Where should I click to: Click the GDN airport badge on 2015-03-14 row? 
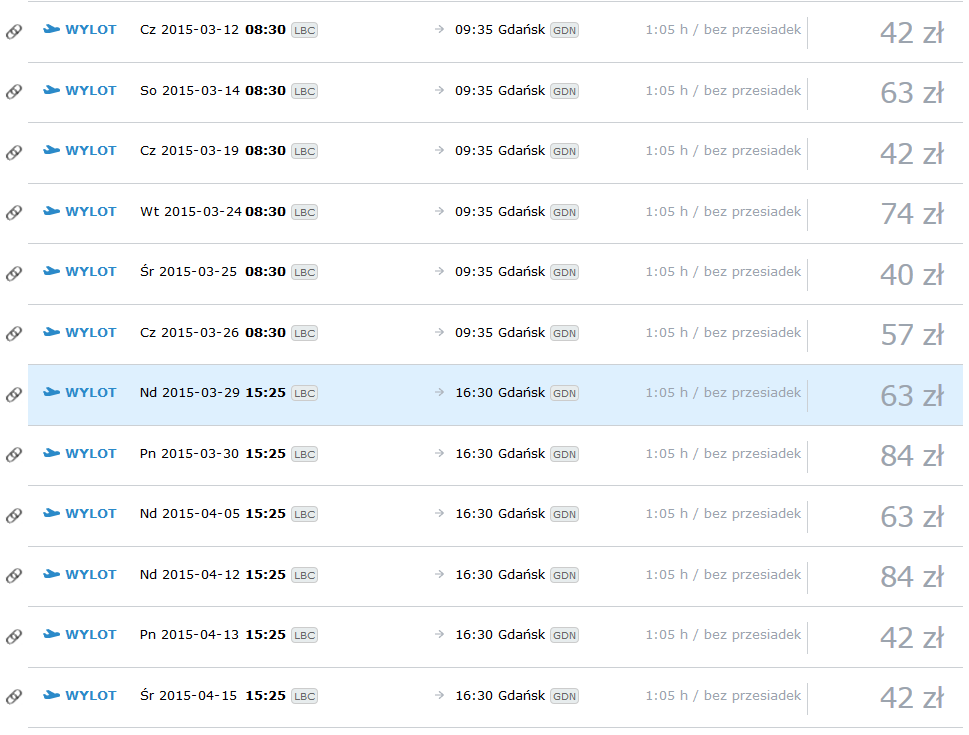click(564, 91)
